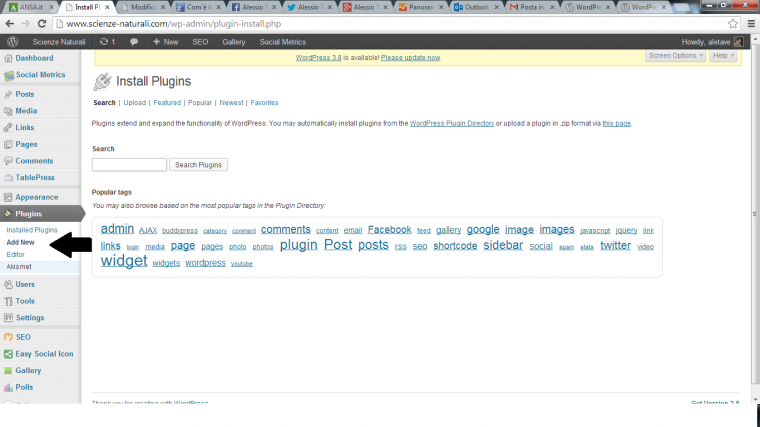Open the updates icon showing 1
Image resolution: width=760 pixels, height=427 pixels.
tap(107, 42)
